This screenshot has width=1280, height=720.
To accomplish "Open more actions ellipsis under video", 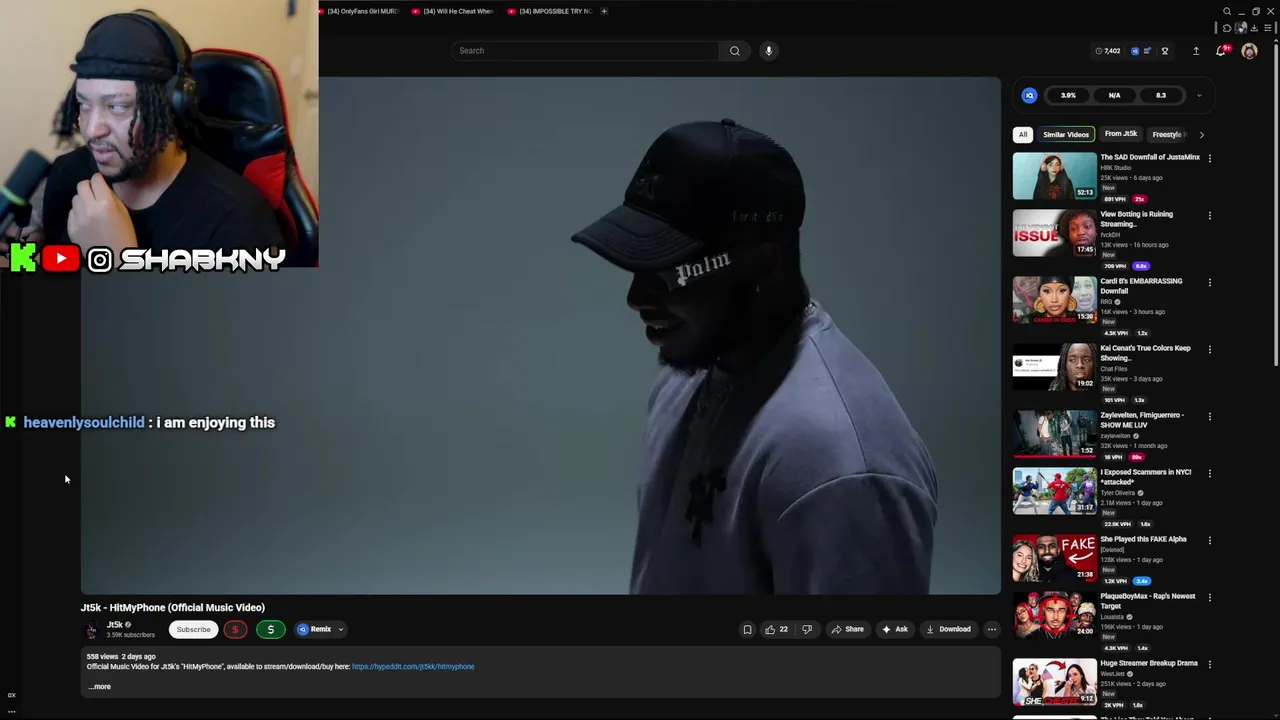I will click(991, 629).
